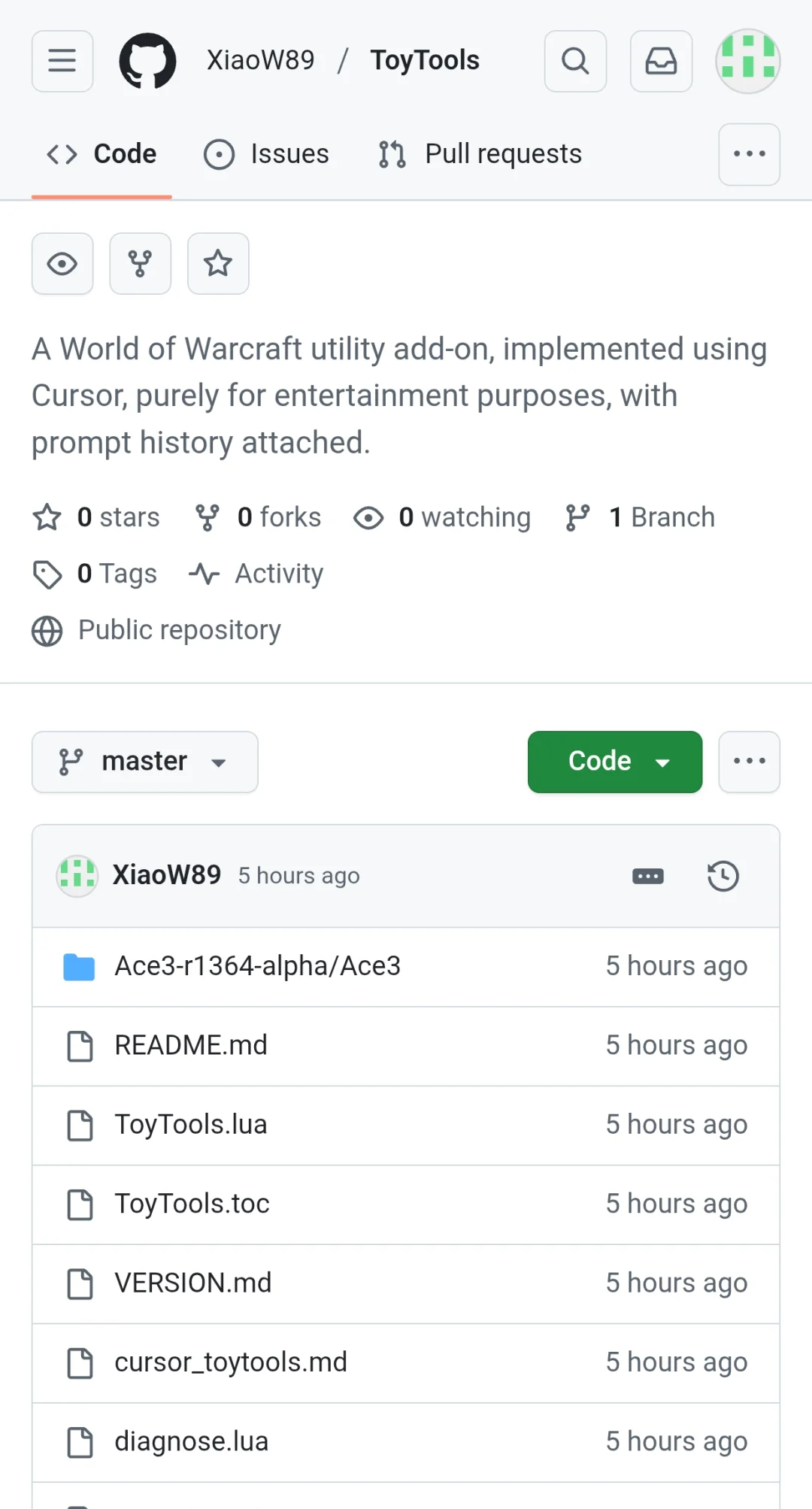
Task: View commit history clock icon
Action: [x=723, y=876]
